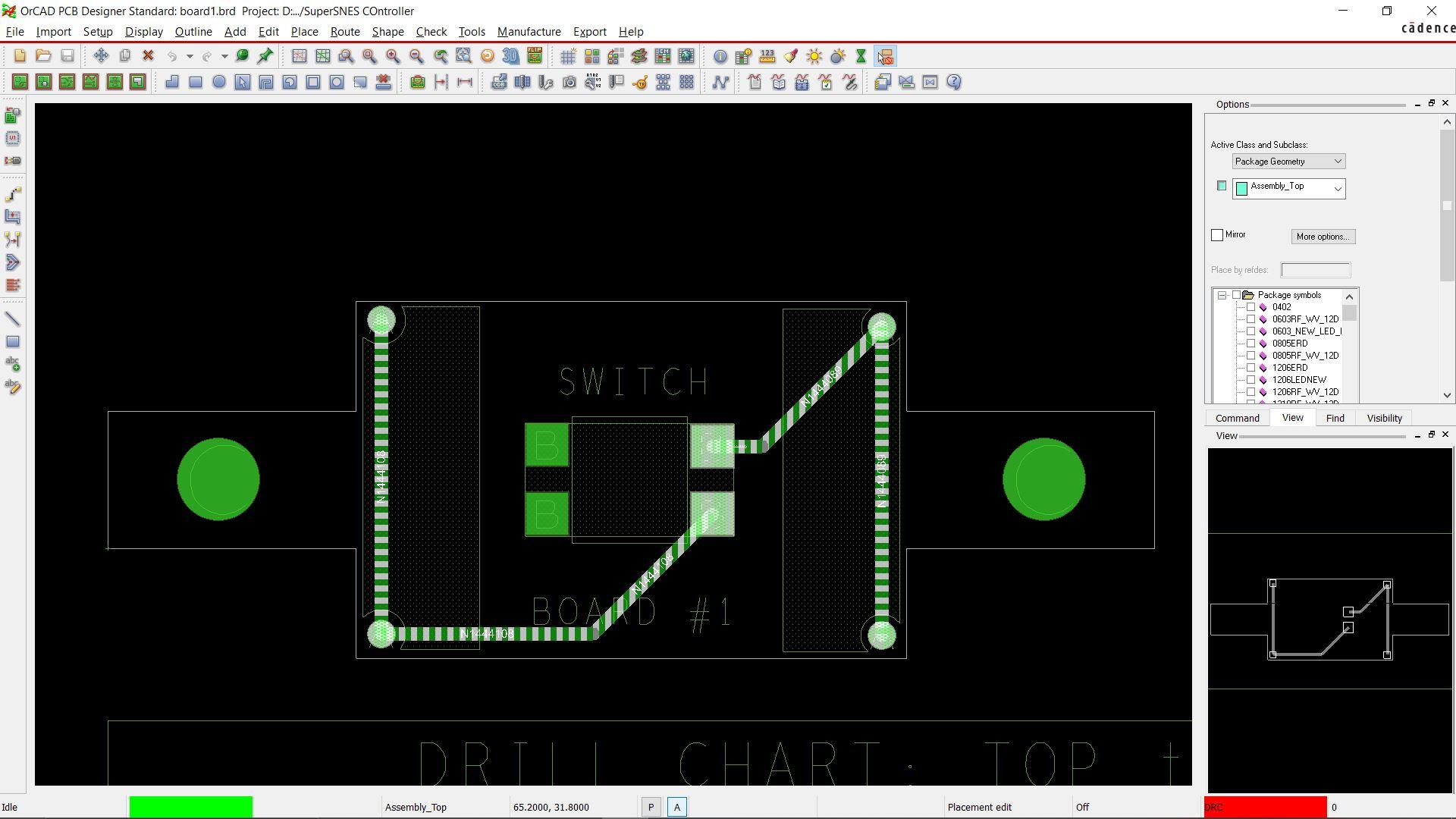Click the More options button
Screen dimensions: 1456x819
pyautogui.click(x=1323, y=237)
